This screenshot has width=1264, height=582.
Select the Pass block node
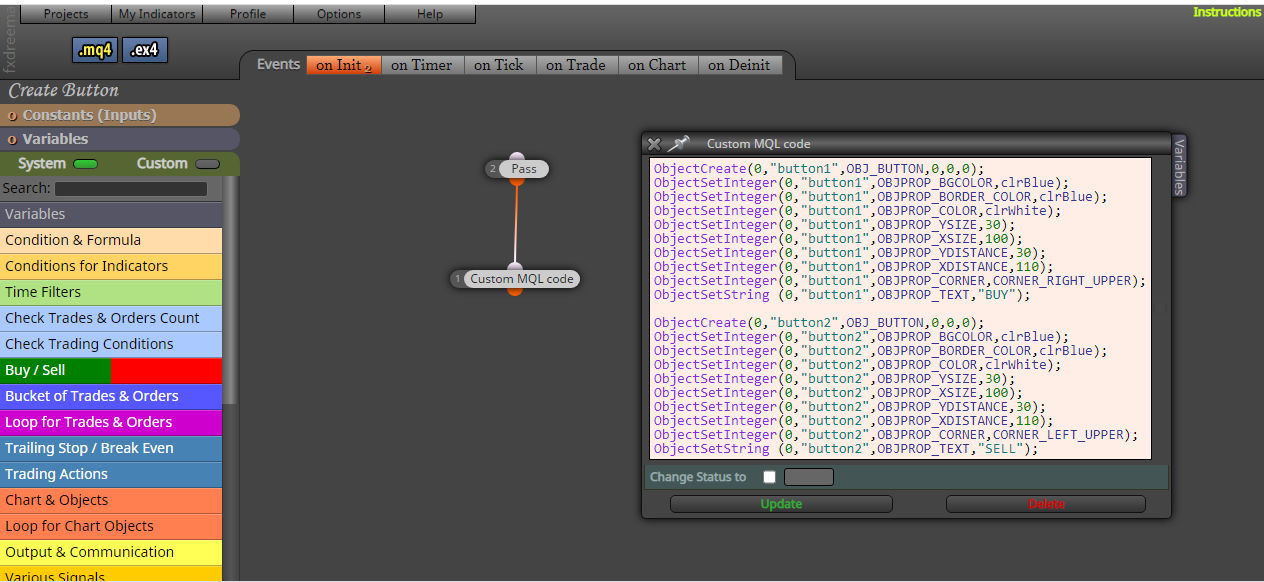[517, 169]
